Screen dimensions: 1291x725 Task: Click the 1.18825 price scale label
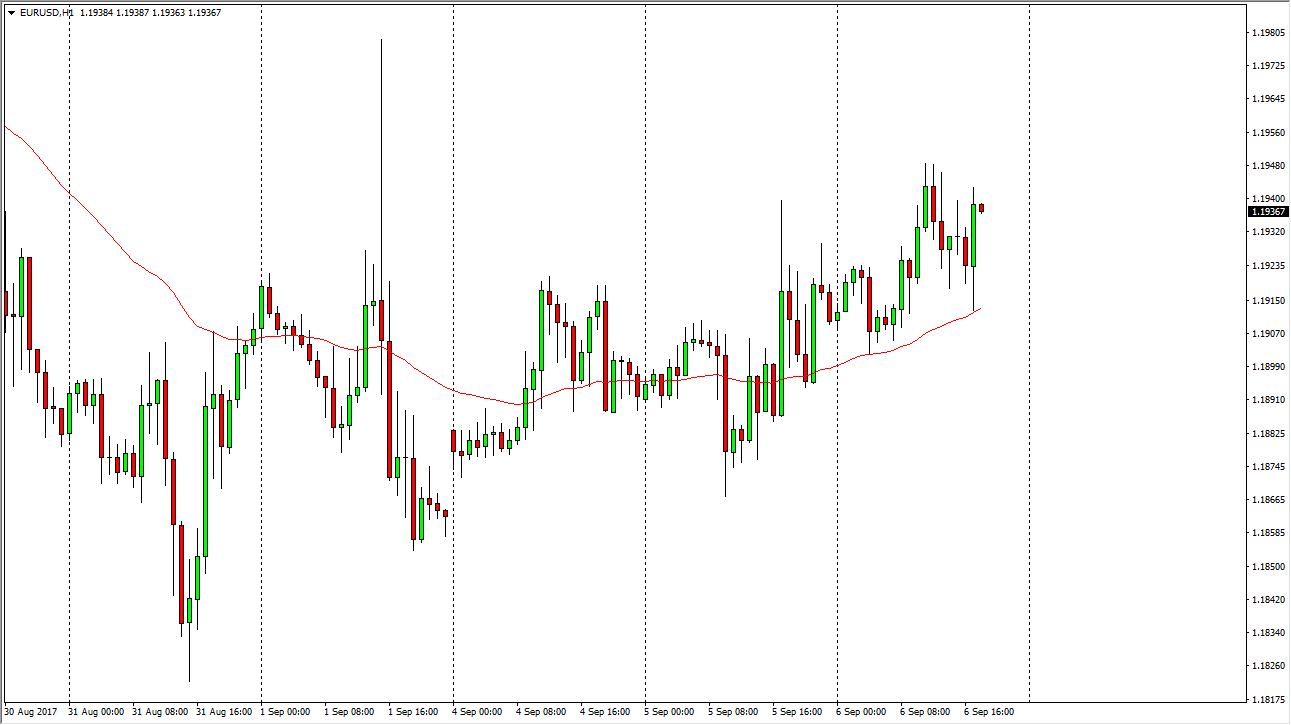[1268, 433]
